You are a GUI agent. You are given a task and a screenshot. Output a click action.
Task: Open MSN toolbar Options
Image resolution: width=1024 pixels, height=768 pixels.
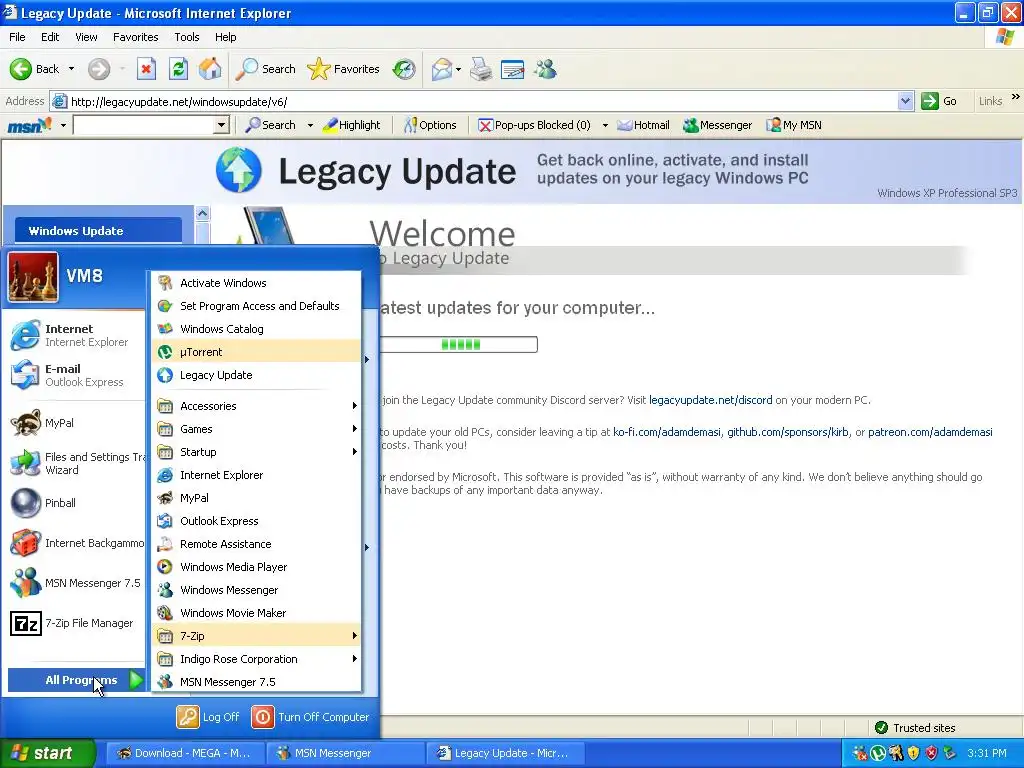coord(430,125)
